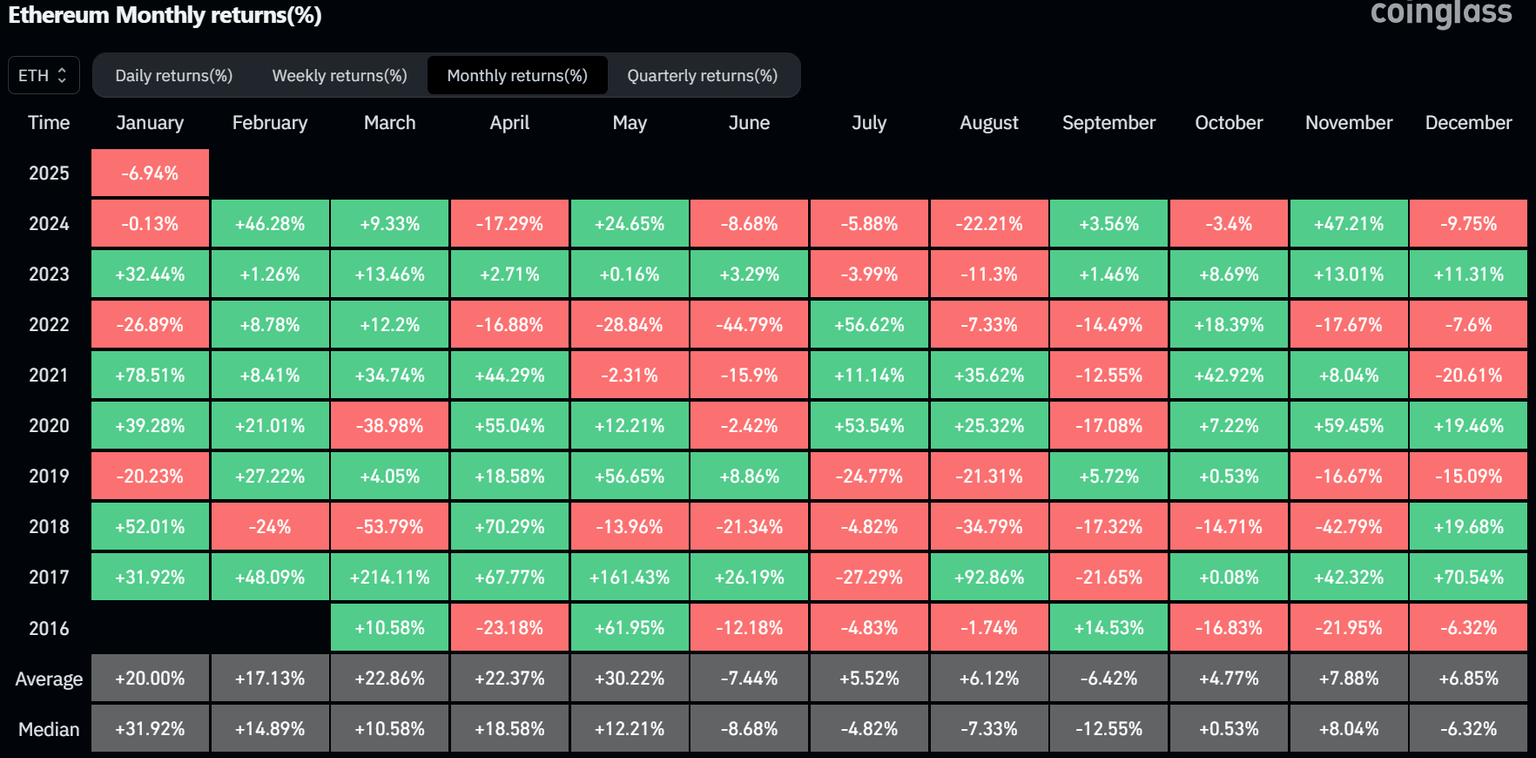The height and width of the screenshot is (758, 1536).
Task: Click the Ethereum Monthly returns(%) title
Action: [x=165, y=16]
